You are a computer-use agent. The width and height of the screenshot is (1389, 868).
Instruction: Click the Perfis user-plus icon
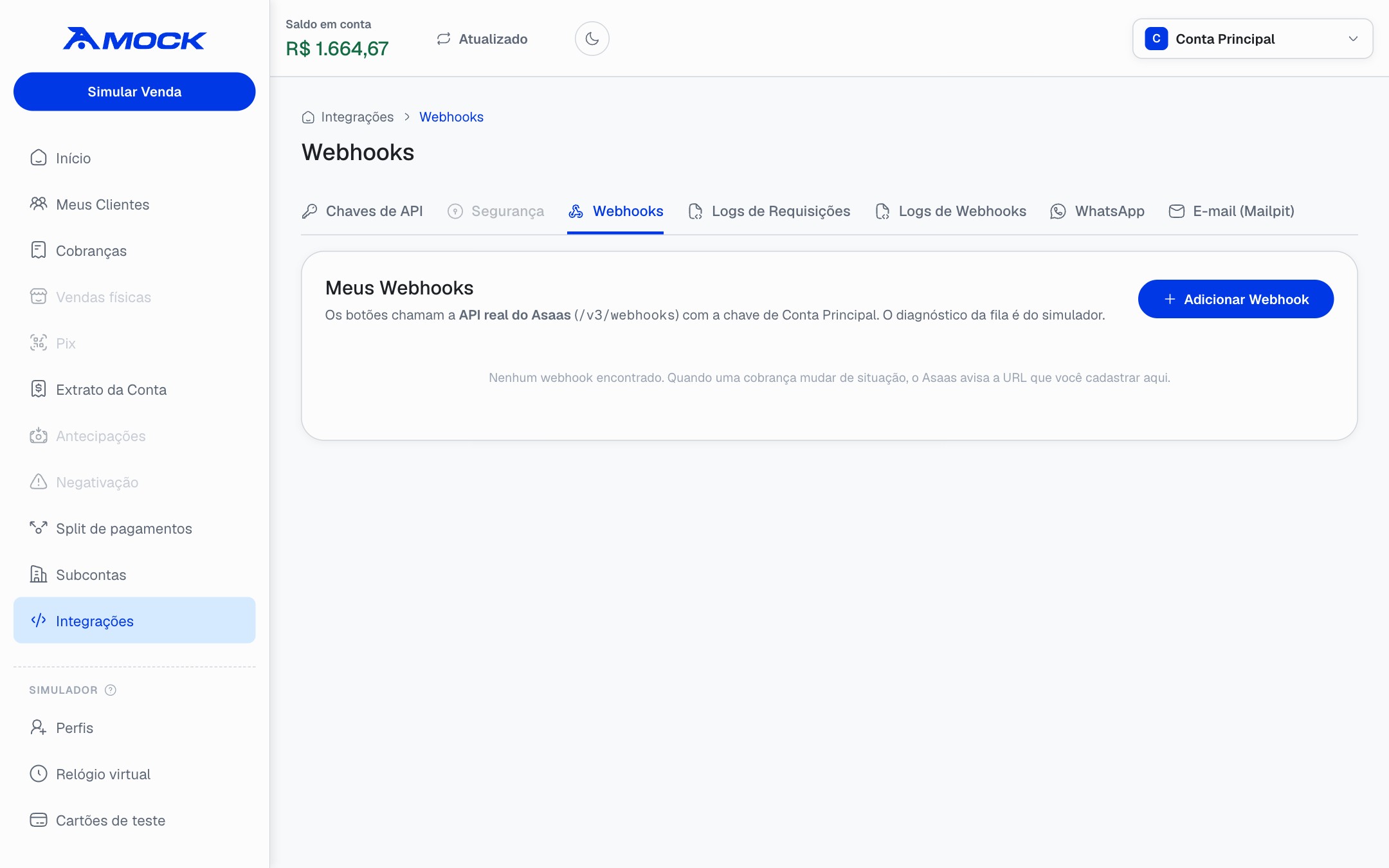pyautogui.click(x=39, y=727)
